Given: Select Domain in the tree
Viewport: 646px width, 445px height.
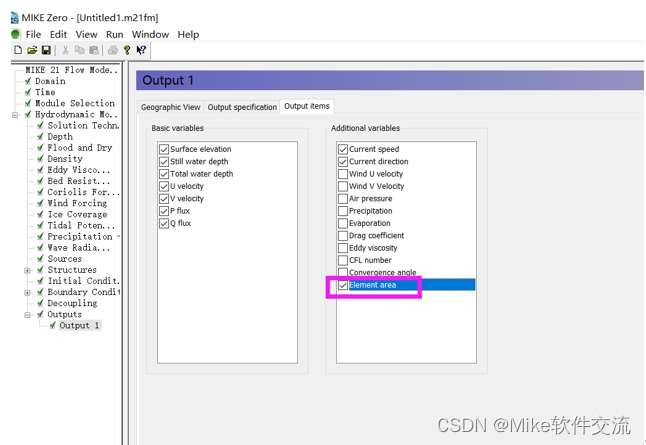Looking at the screenshot, I should [x=50, y=81].
